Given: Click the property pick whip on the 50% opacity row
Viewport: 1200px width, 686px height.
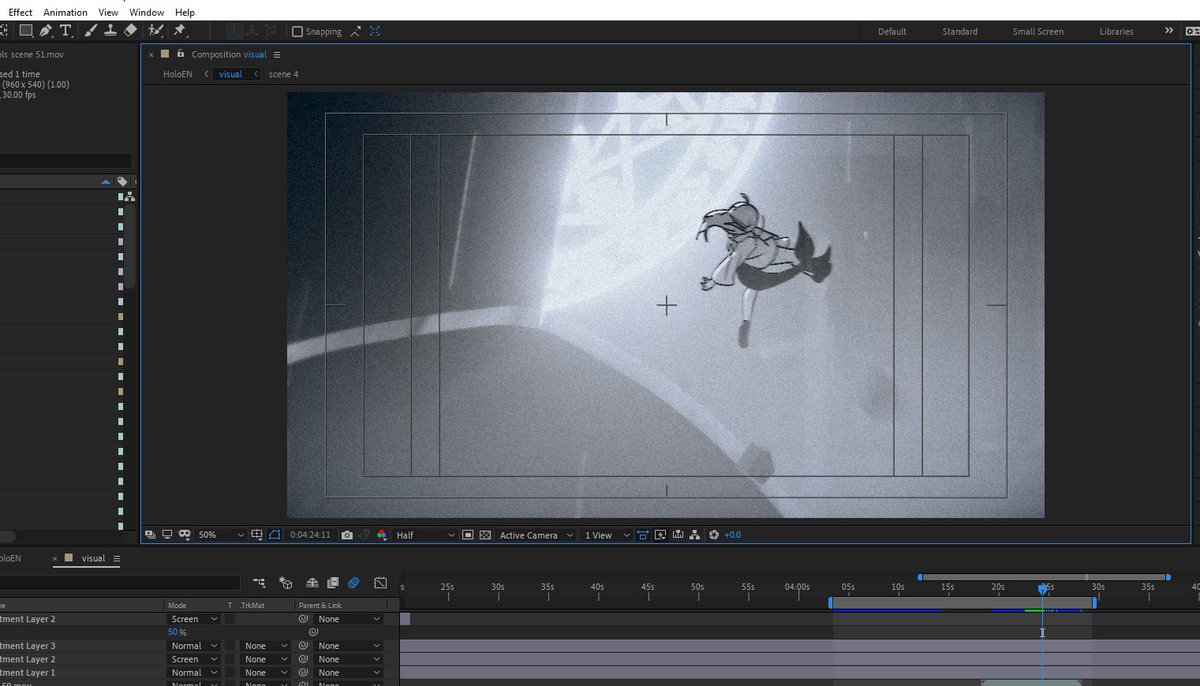Looking at the screenshot, I should coord(313,632).
